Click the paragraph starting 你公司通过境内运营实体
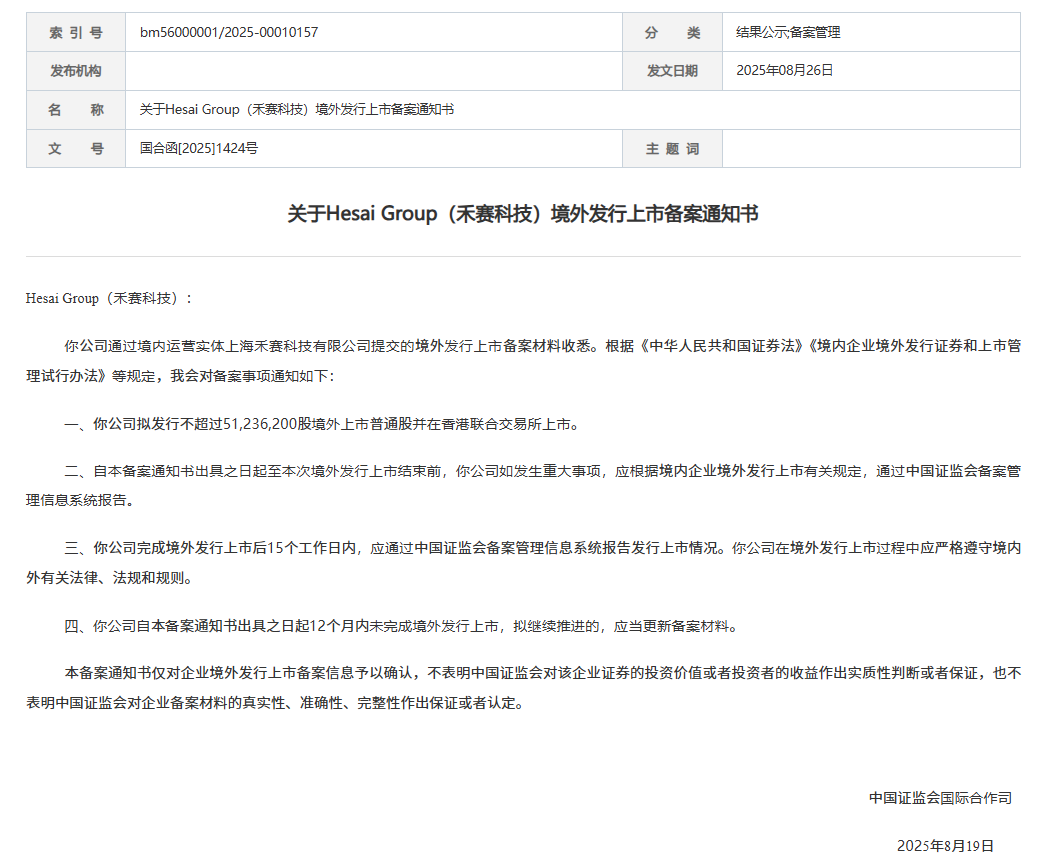Viewport: 1041px width, 862px height. [523, 361]
